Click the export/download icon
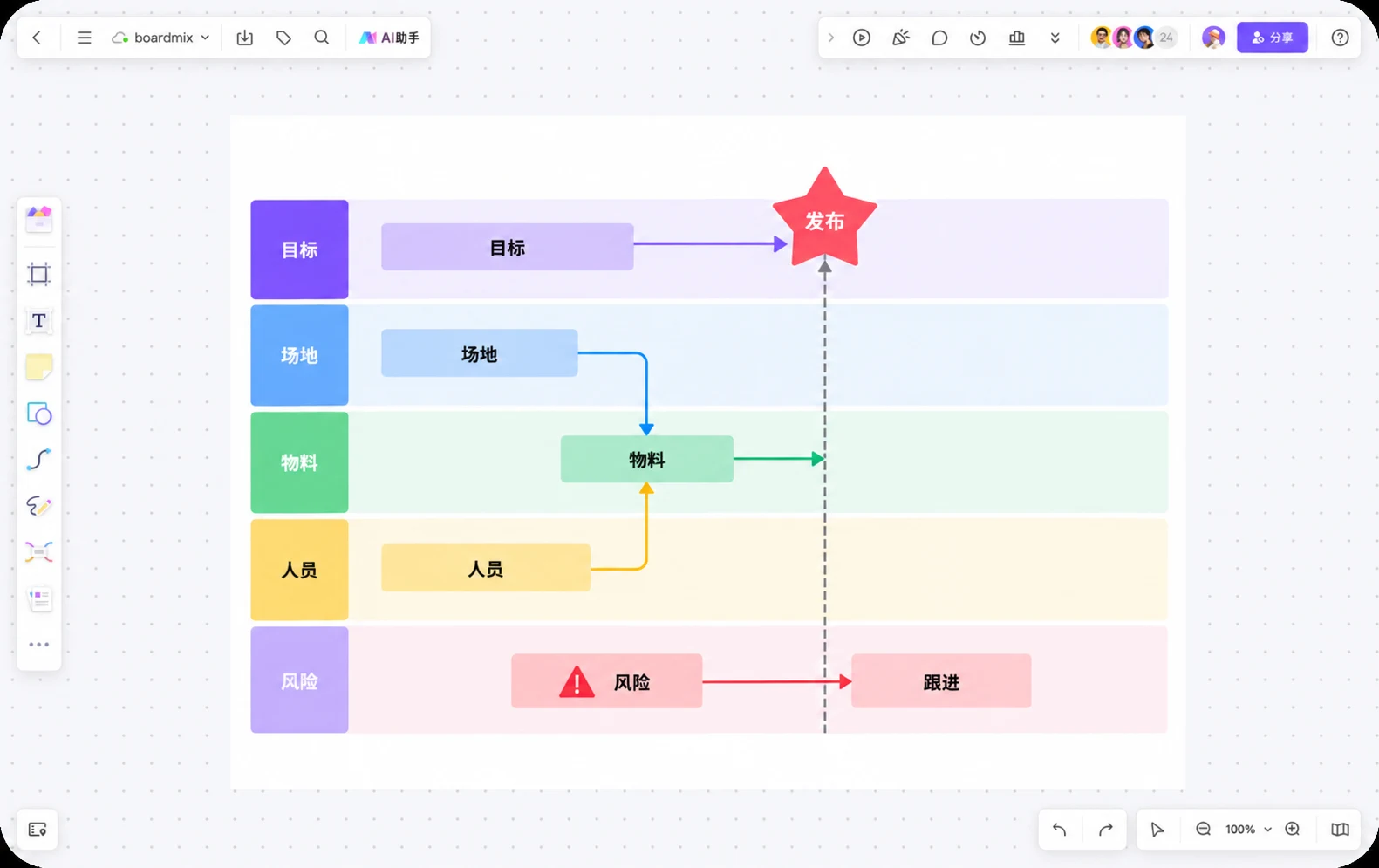 point(245,38)
